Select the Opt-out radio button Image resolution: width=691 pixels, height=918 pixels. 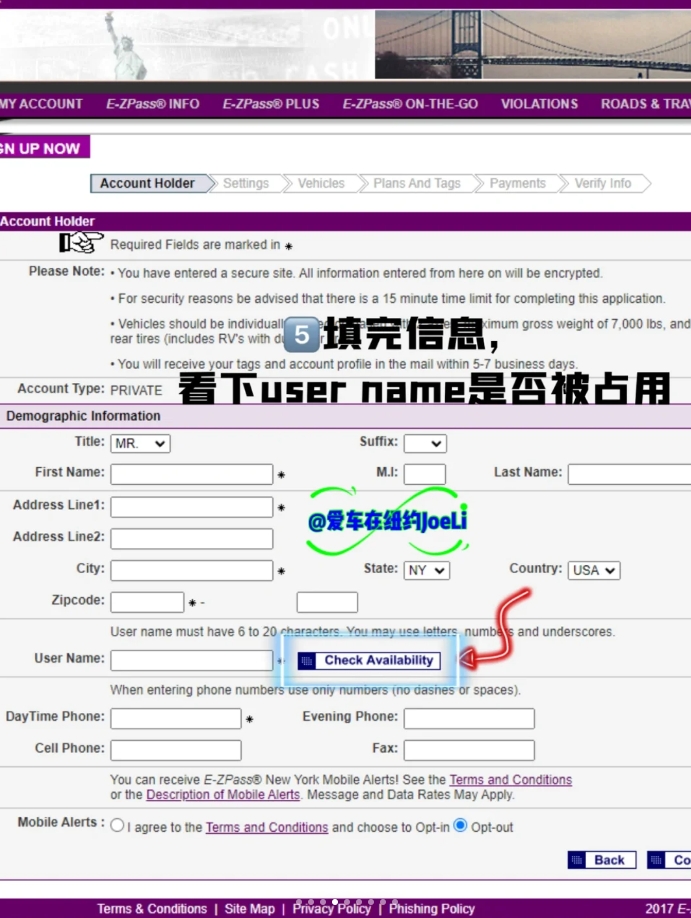460,825
